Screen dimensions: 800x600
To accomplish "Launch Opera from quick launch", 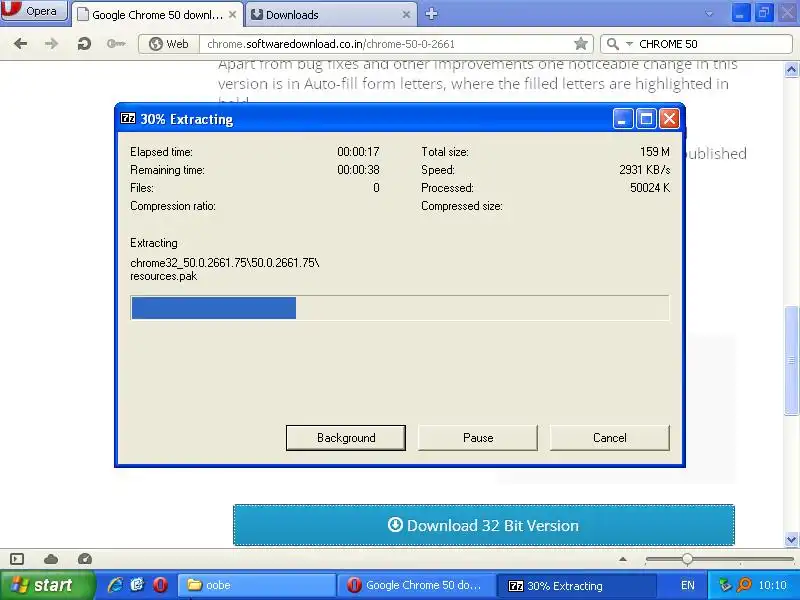I will pos(160,585).
